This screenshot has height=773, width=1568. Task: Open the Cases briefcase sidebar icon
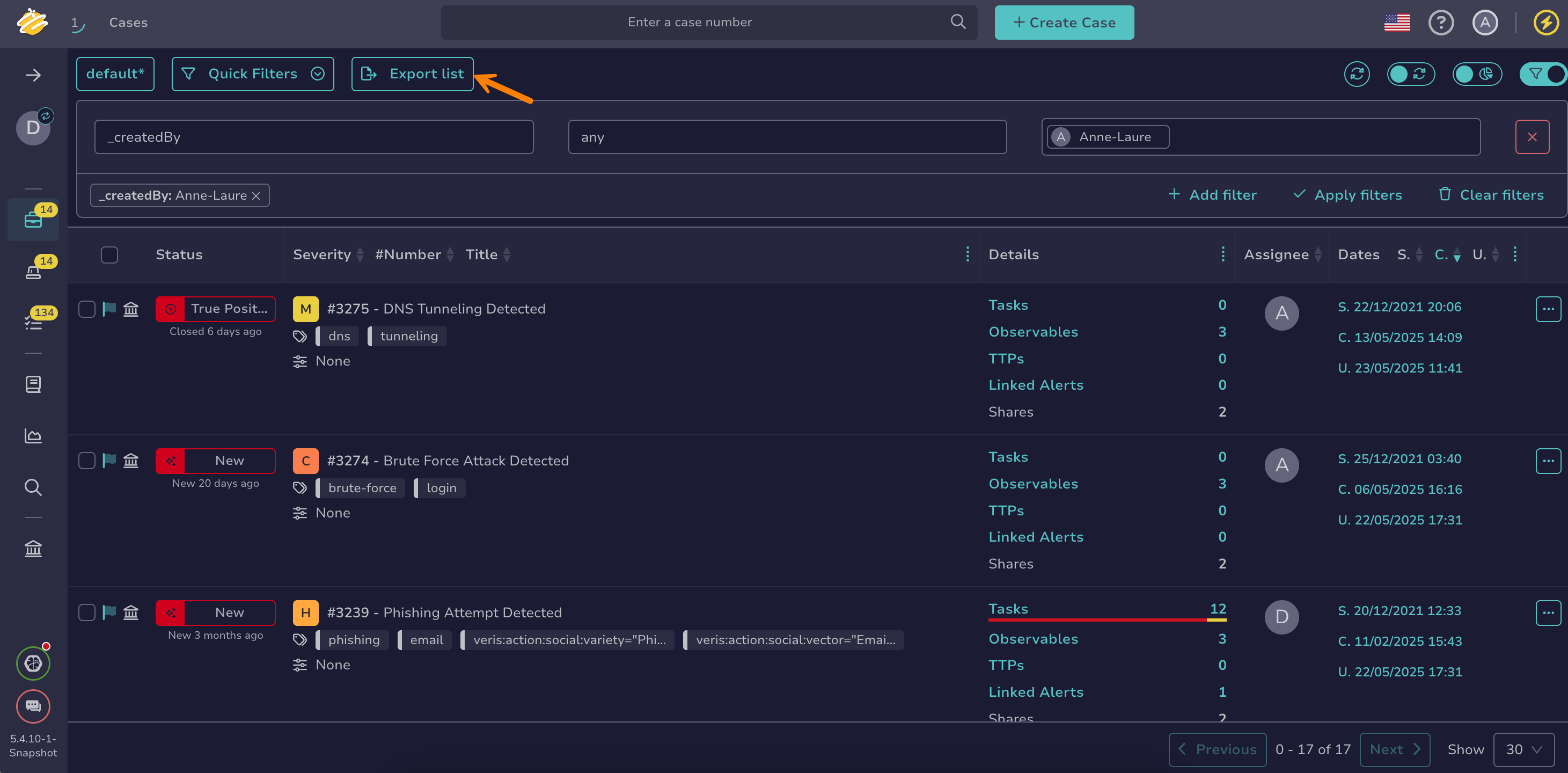pyautogui.click(x=33, y=220)
